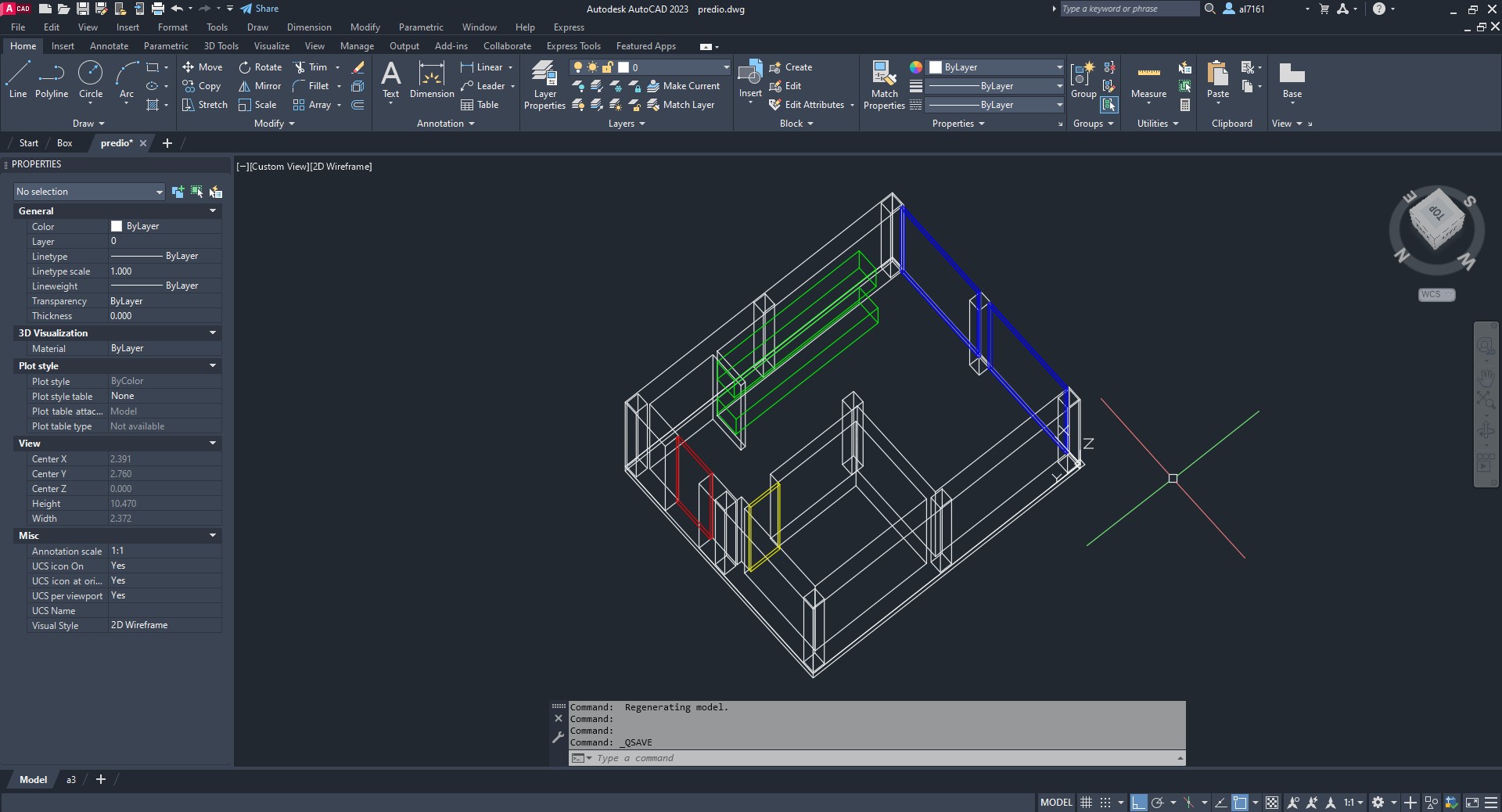The height and width of the screenshot is (812, 1502).
Task: Click the Dimension tool
Action: [431, 80]
